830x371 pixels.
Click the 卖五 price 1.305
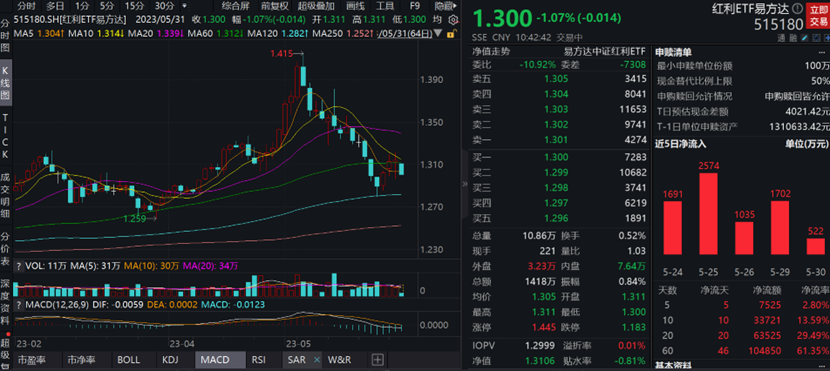(x=556, y=79)
